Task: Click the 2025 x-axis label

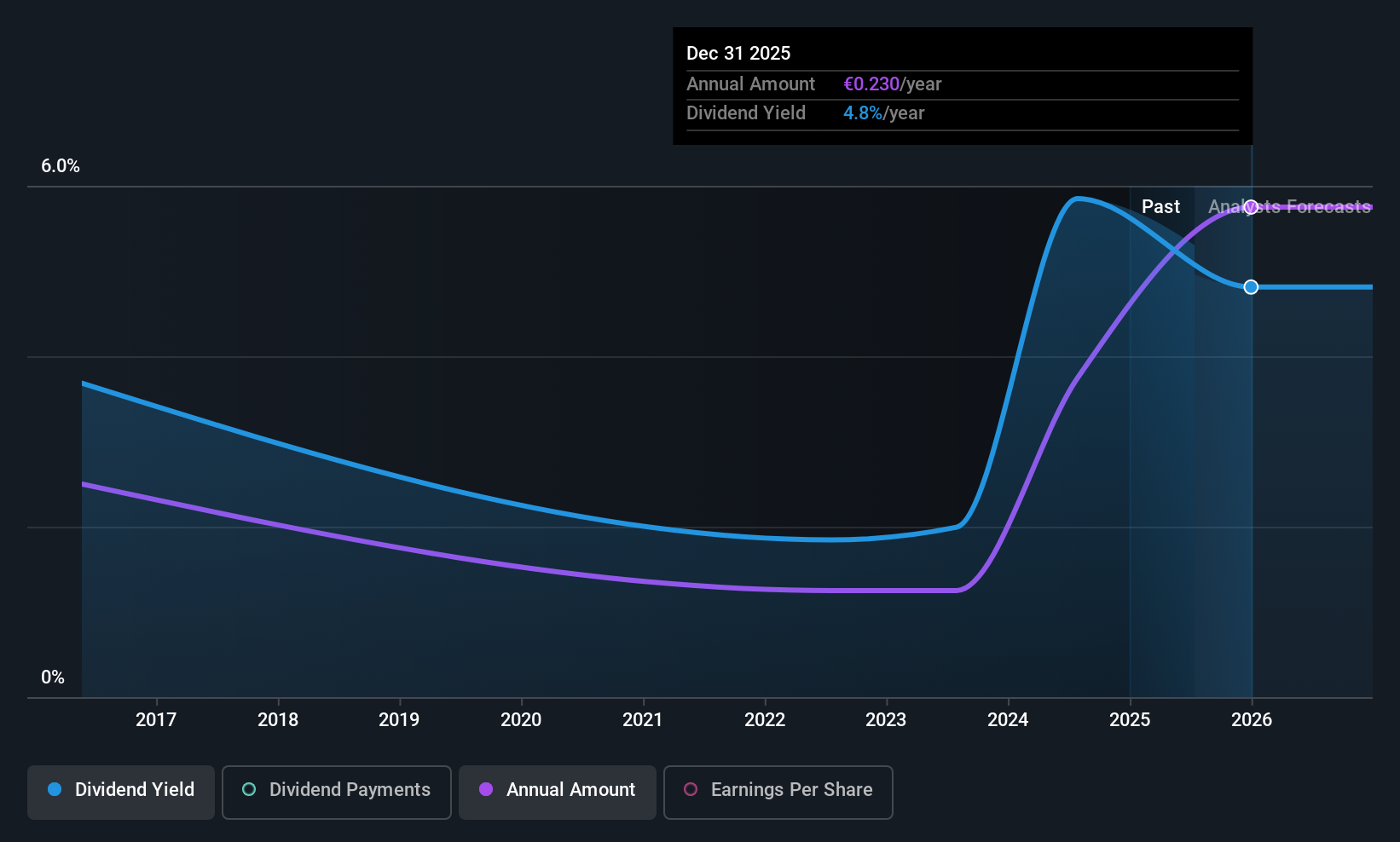Action: [1130, 720]
